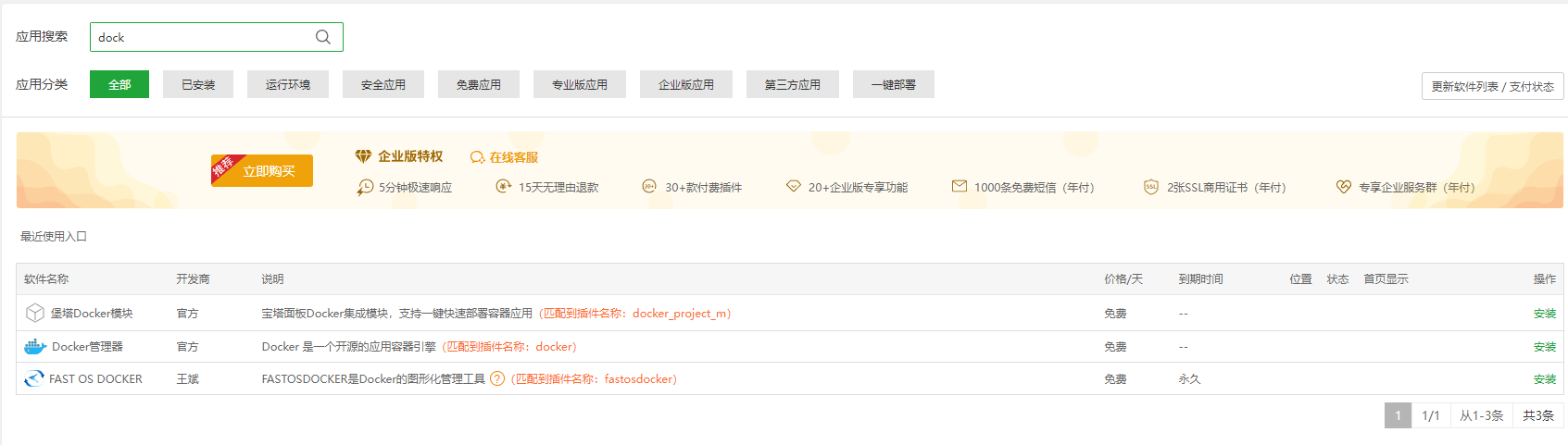This screenshot has width=1568, height=445.
Task: Select the 全部 category tab
Action: pos(119,84)
